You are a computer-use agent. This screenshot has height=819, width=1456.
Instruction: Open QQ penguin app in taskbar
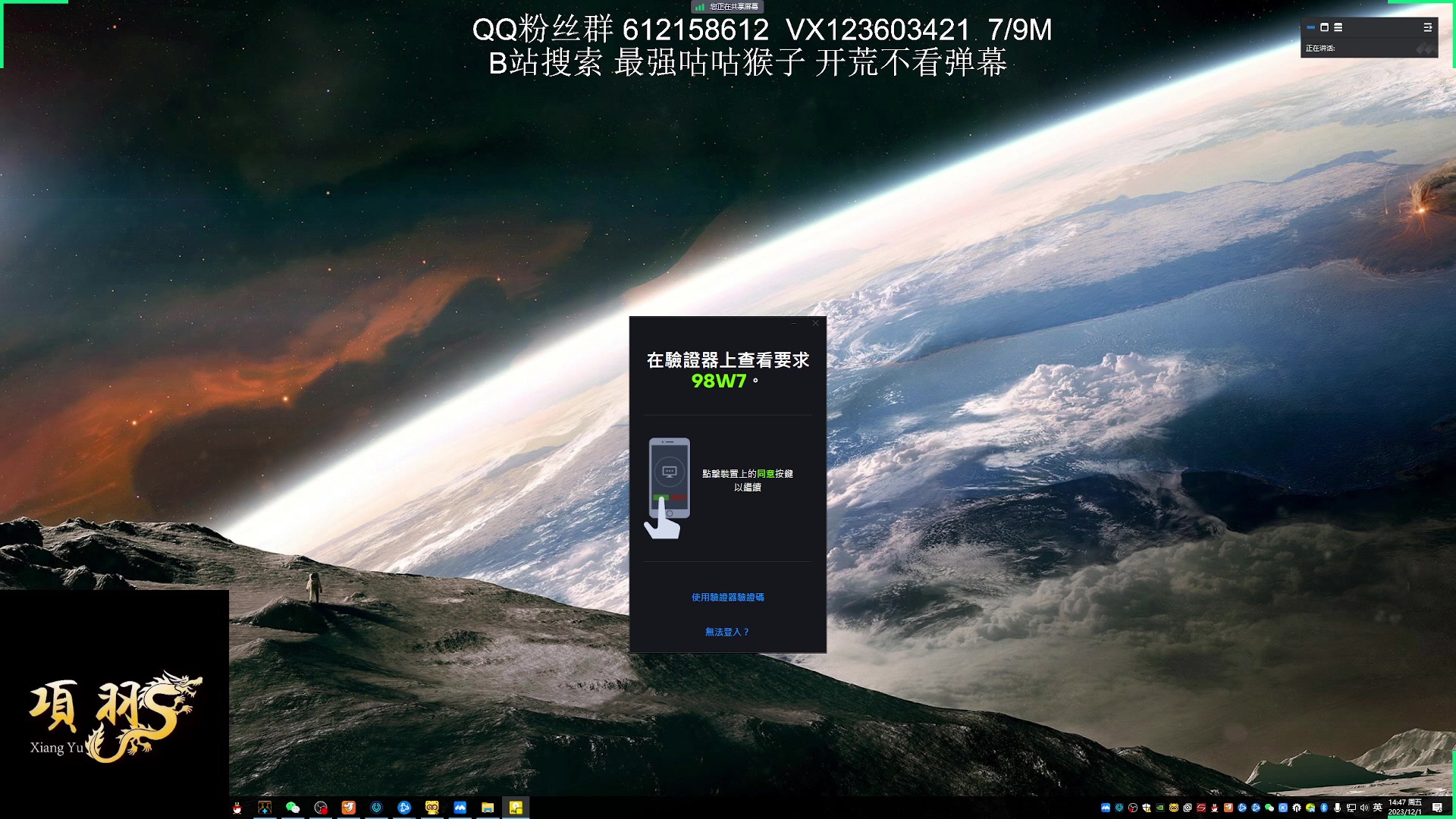tap(237, 808)
